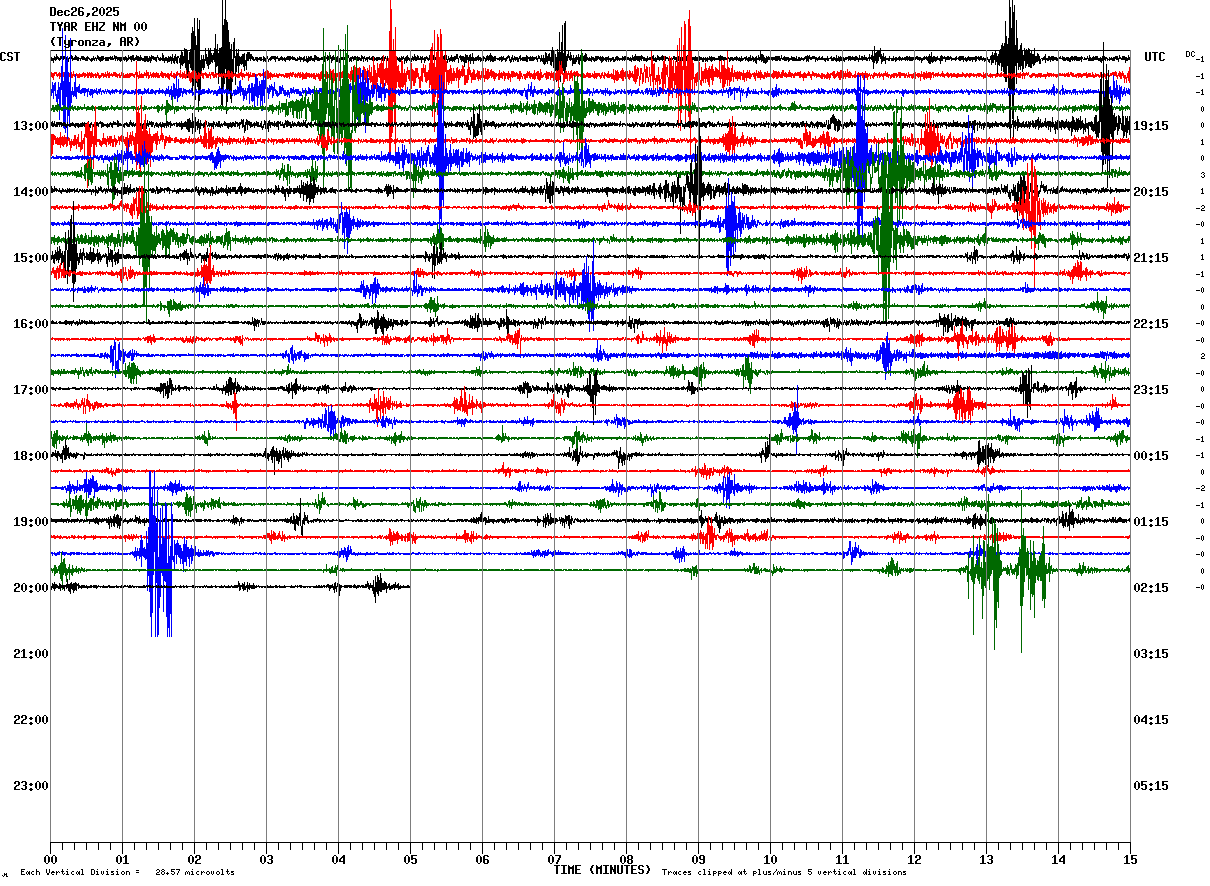
Task: Click the 01:15 UTC time label
Action: pos(1151,522)
